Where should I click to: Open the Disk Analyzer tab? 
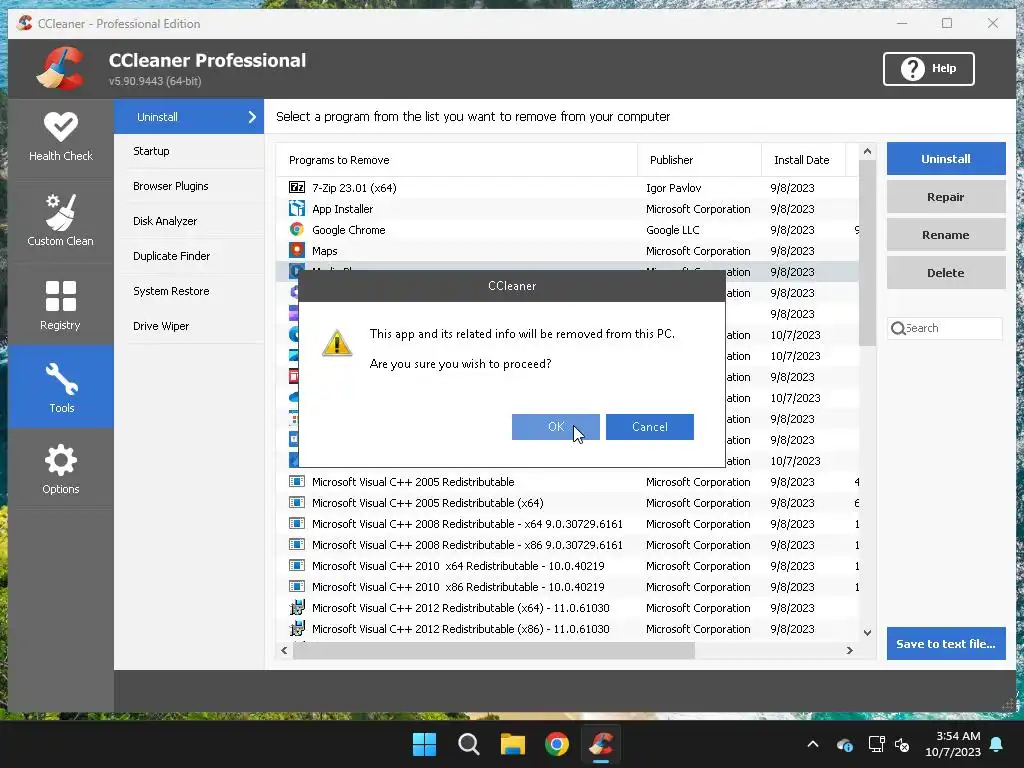[x=189, y=221]
